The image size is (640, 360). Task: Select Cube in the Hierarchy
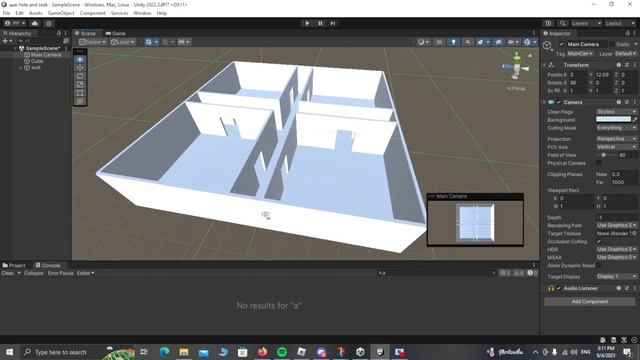coord(37,61)
